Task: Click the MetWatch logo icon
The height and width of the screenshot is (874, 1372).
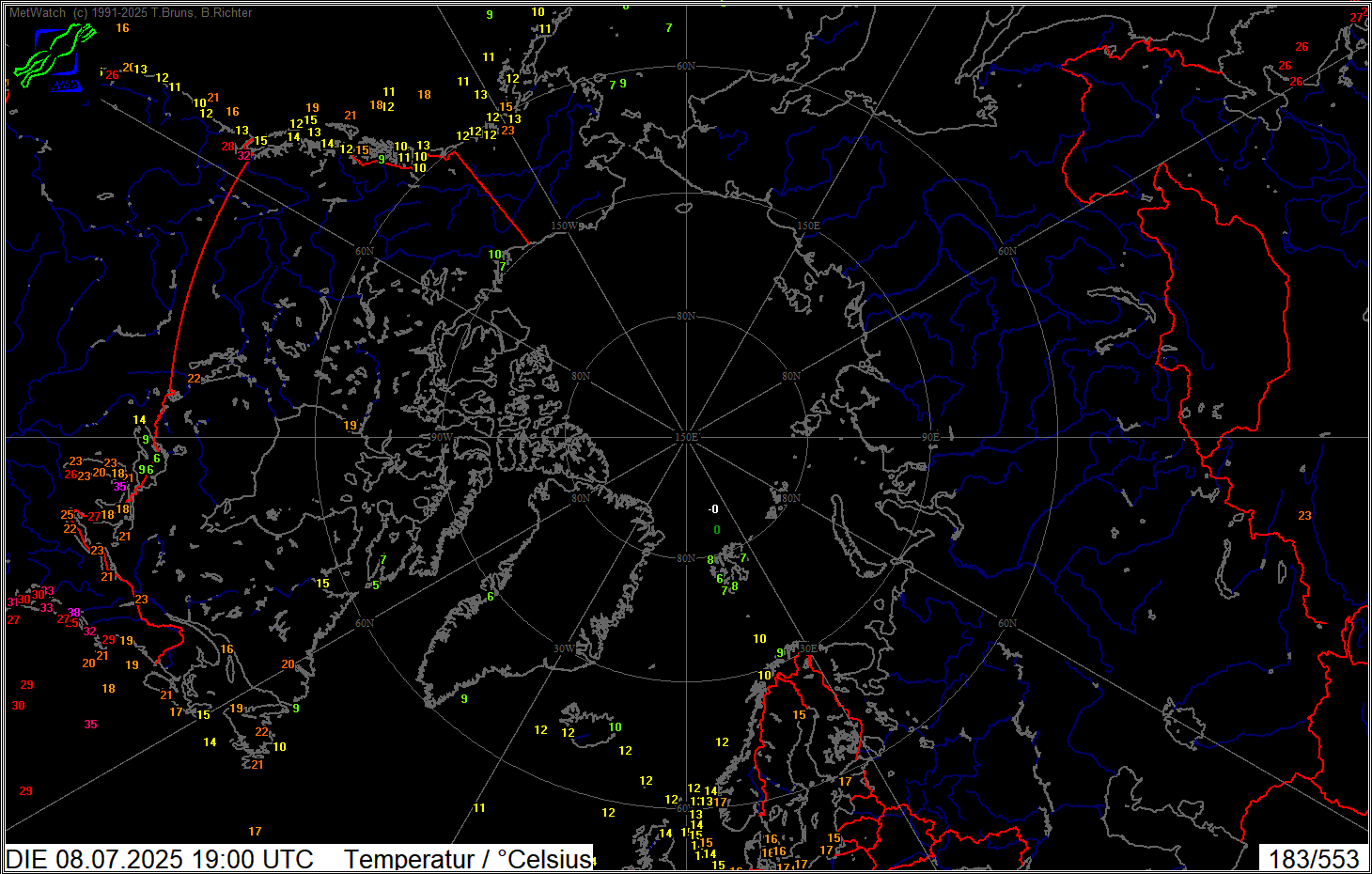Action: pos(55,57)
